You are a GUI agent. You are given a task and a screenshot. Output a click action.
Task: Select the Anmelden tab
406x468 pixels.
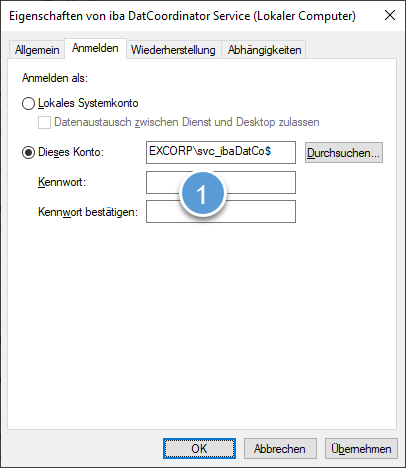[x=95, y=48]
